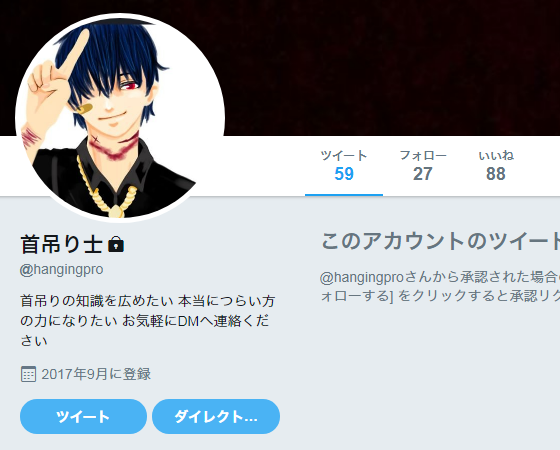Click the following count number 27

[x=423, y=174]
